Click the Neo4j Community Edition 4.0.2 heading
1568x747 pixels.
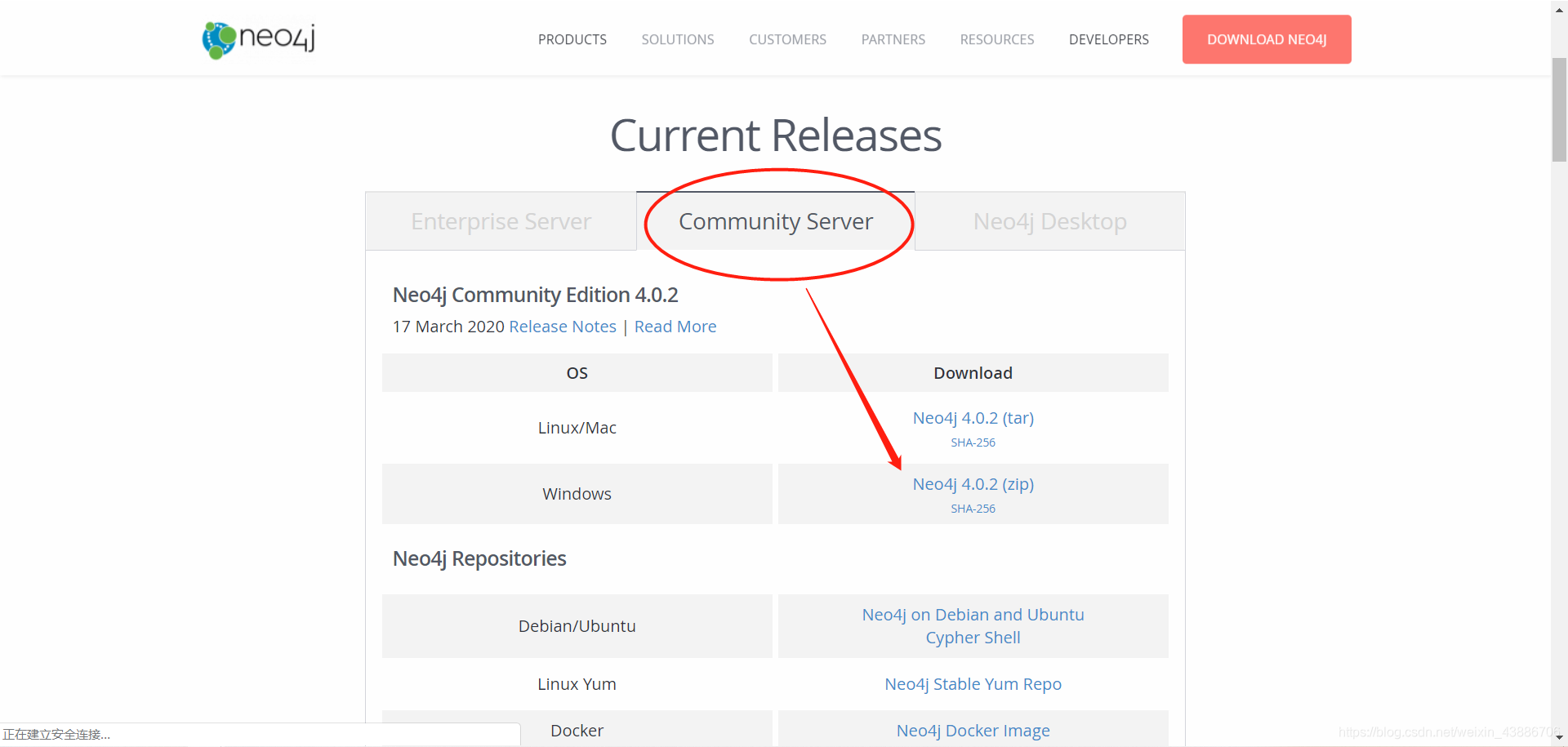click(x=535, y=295)
